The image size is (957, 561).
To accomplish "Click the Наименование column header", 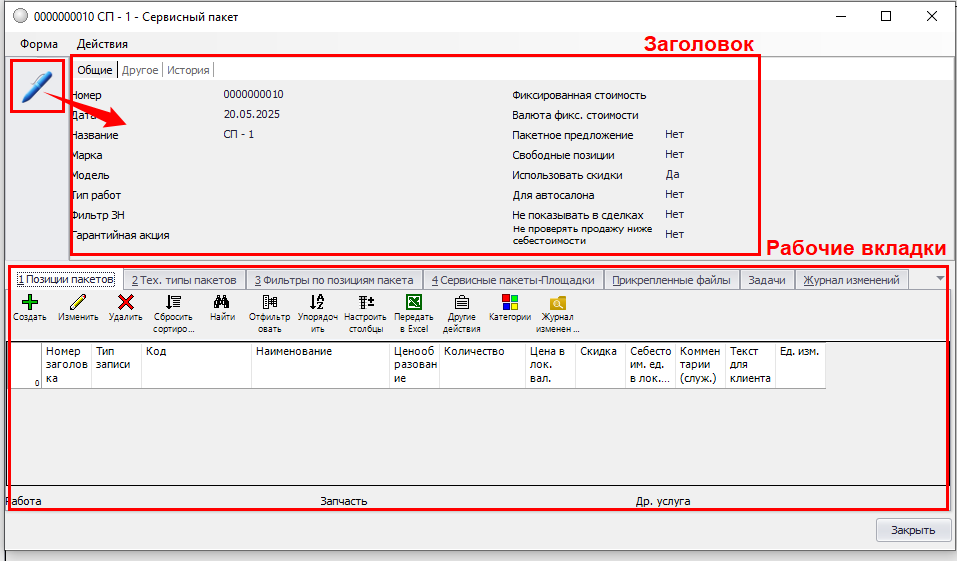I will pyautogui.click(x=293, y=352).
